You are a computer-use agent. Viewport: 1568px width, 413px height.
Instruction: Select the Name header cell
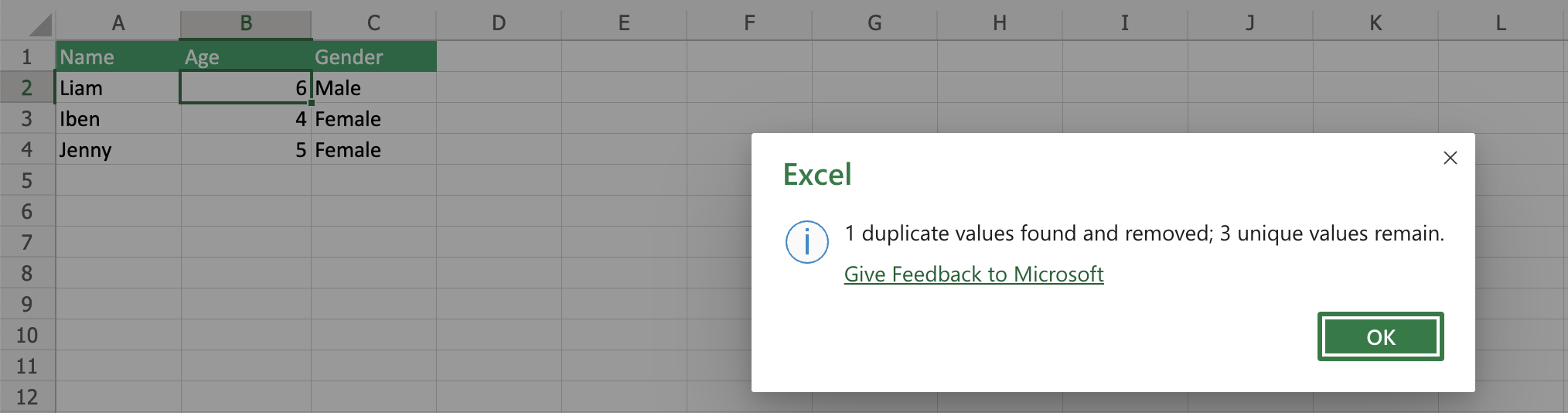tap(118, 56)
